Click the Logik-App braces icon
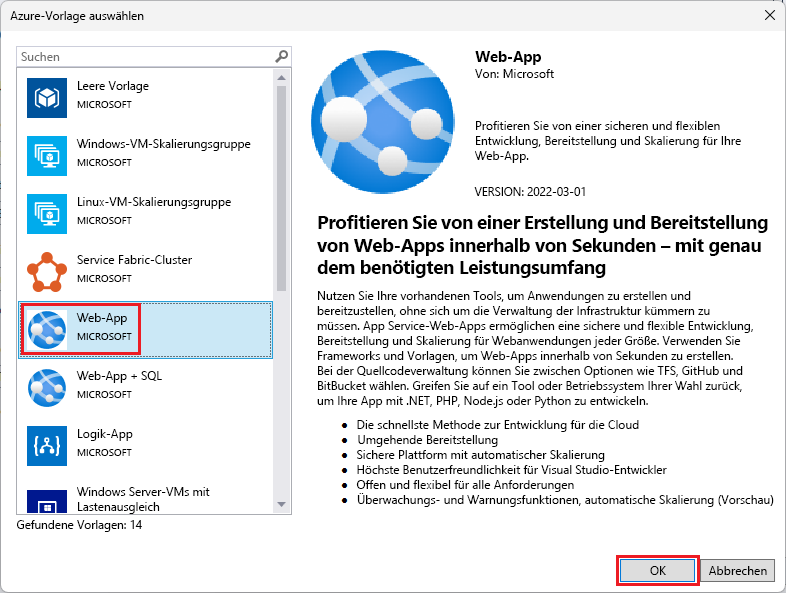 point(47,446)
